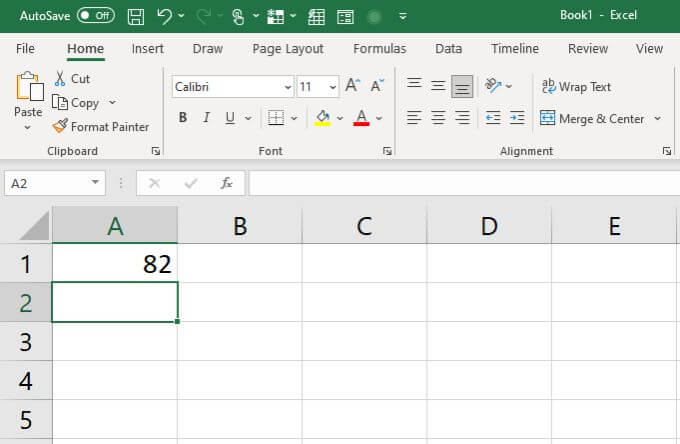Screen dimensions: 680x444
Task: Click the Top Align icon
Action: tap(414, 83)
